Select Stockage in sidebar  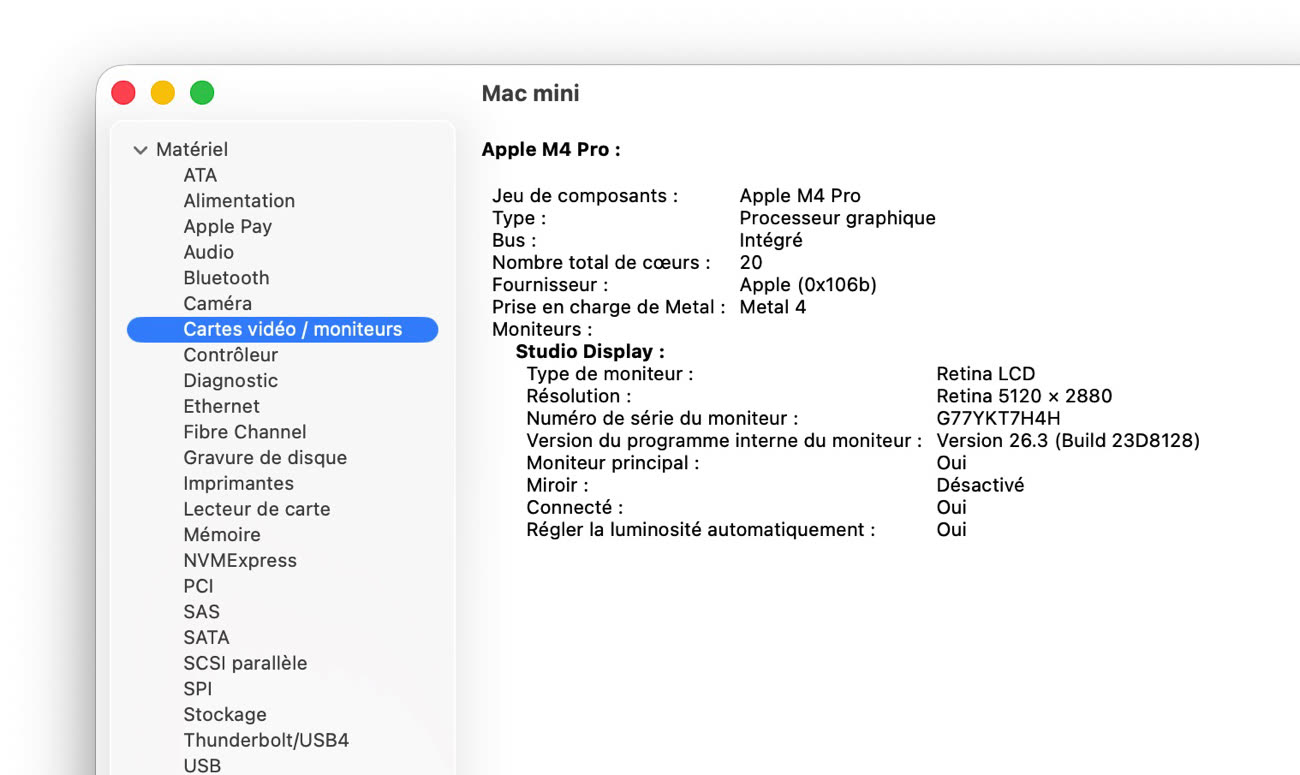[x=225, y=715]
